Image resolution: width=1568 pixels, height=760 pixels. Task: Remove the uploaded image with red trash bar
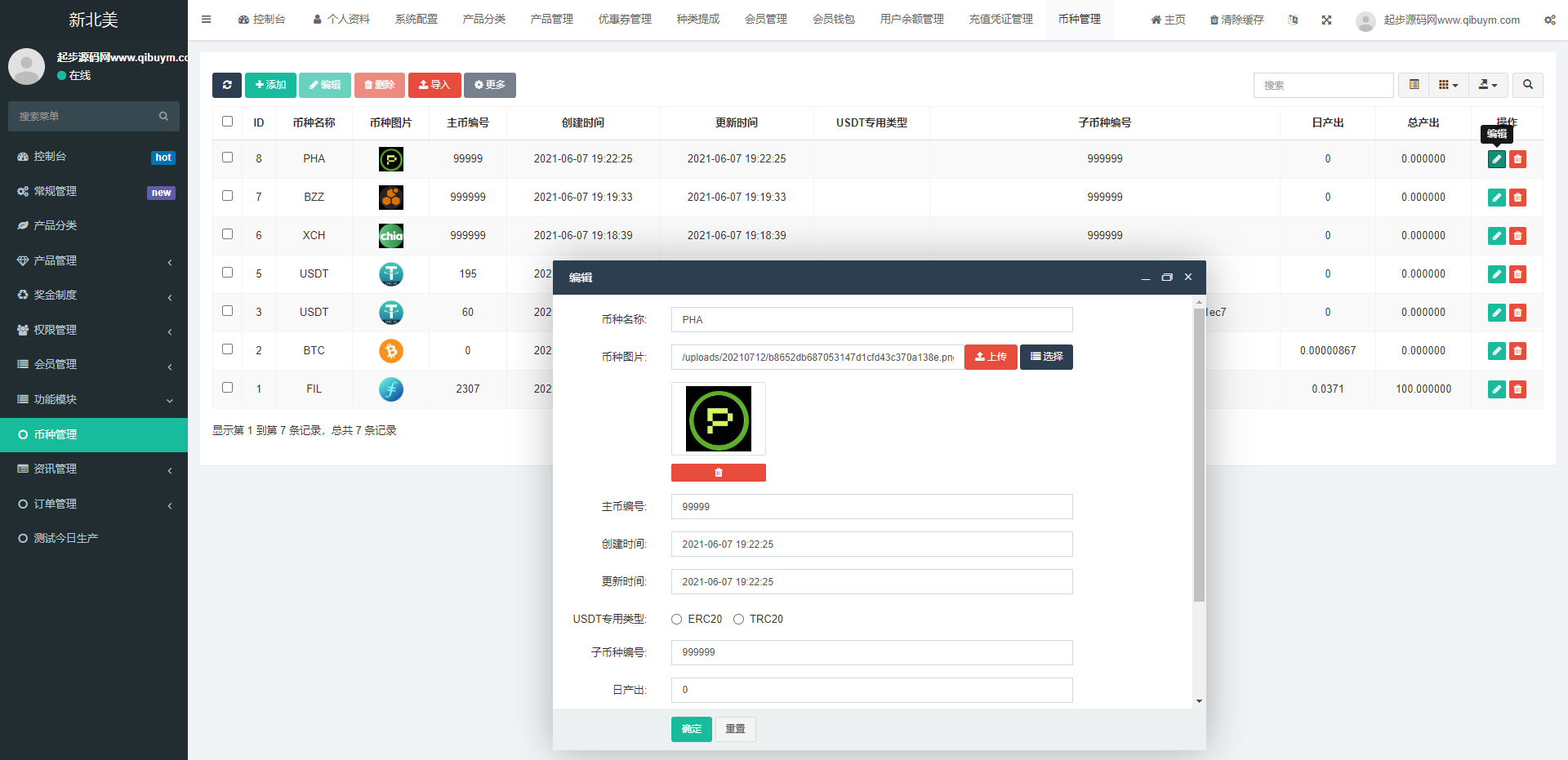point(718,473)
